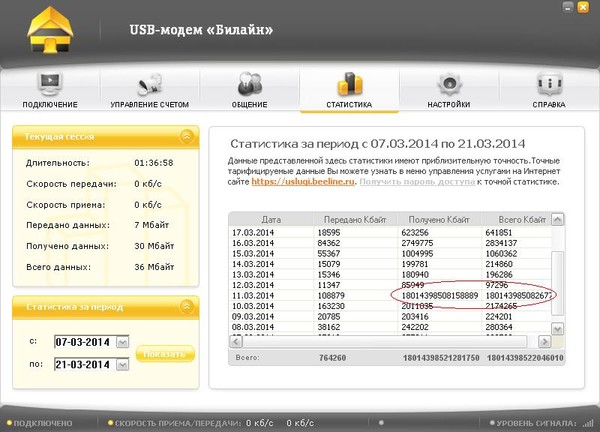Click the received value 2749775
Viewport: 600px width, 432px height.
(417, 243)
